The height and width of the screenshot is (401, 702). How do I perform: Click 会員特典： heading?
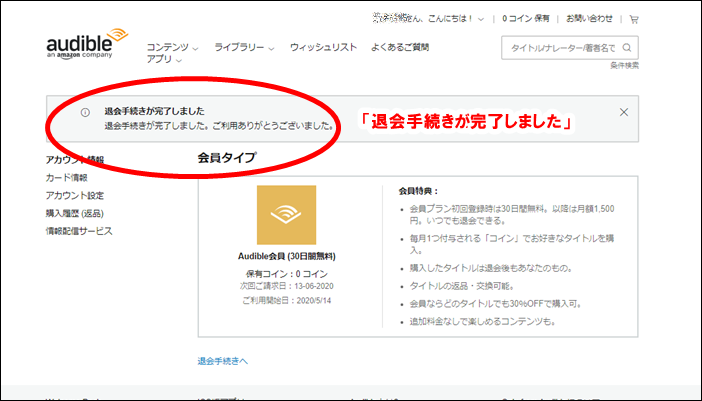click(419, 191)
